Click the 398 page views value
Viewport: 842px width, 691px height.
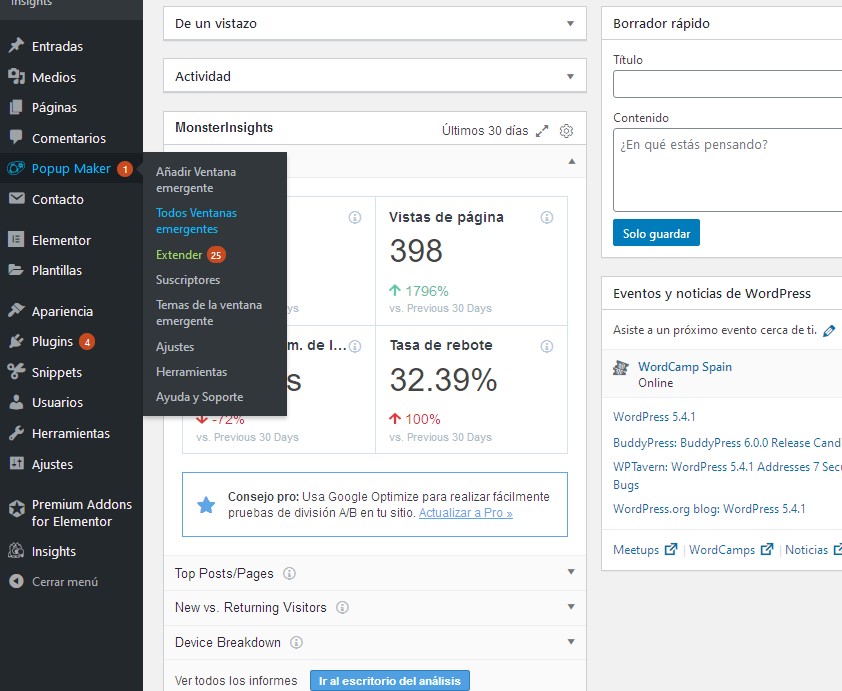pos(416,251)
